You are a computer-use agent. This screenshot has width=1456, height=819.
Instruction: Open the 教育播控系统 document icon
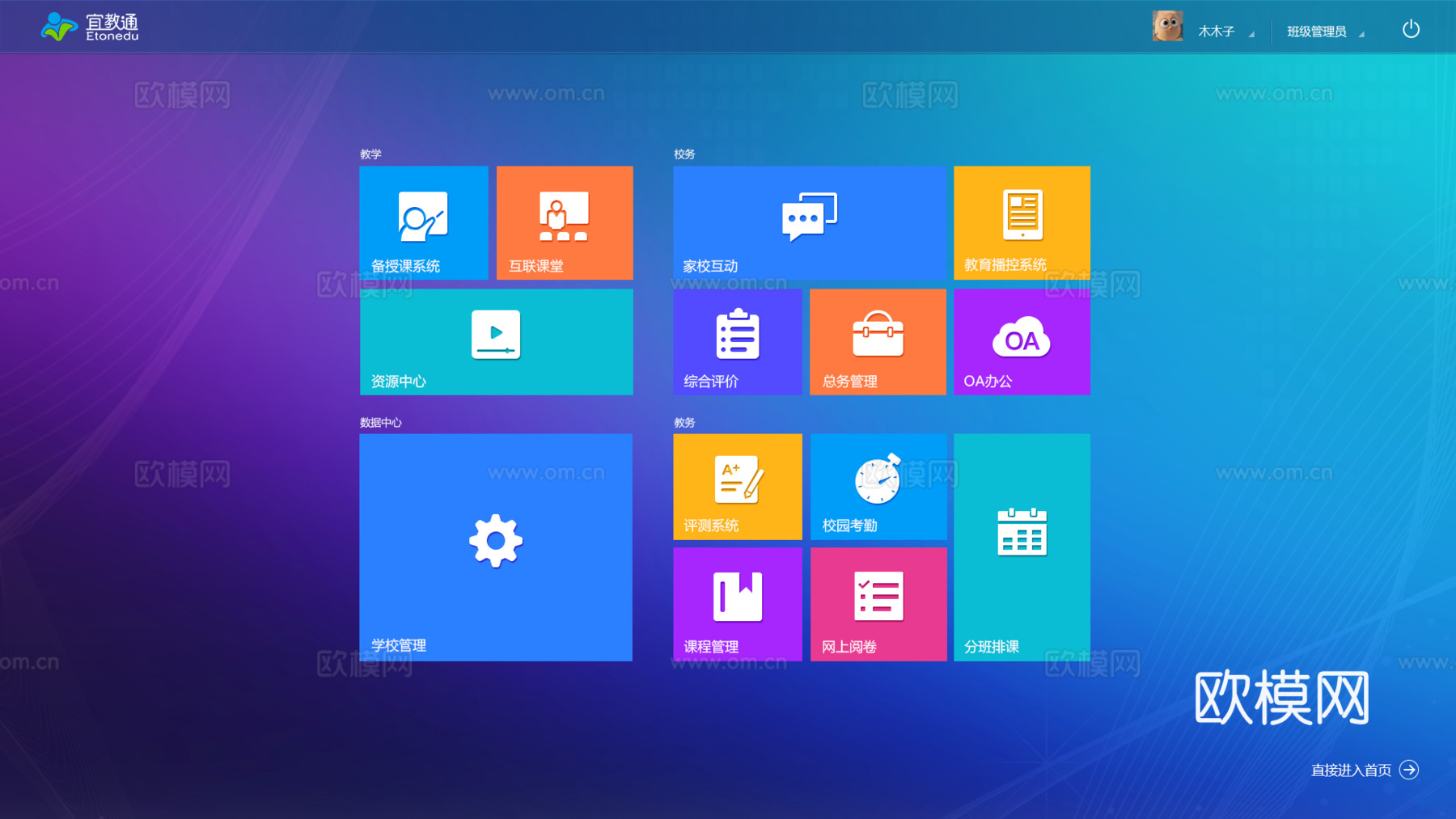pyautogui.click(x=1022, y=215)
